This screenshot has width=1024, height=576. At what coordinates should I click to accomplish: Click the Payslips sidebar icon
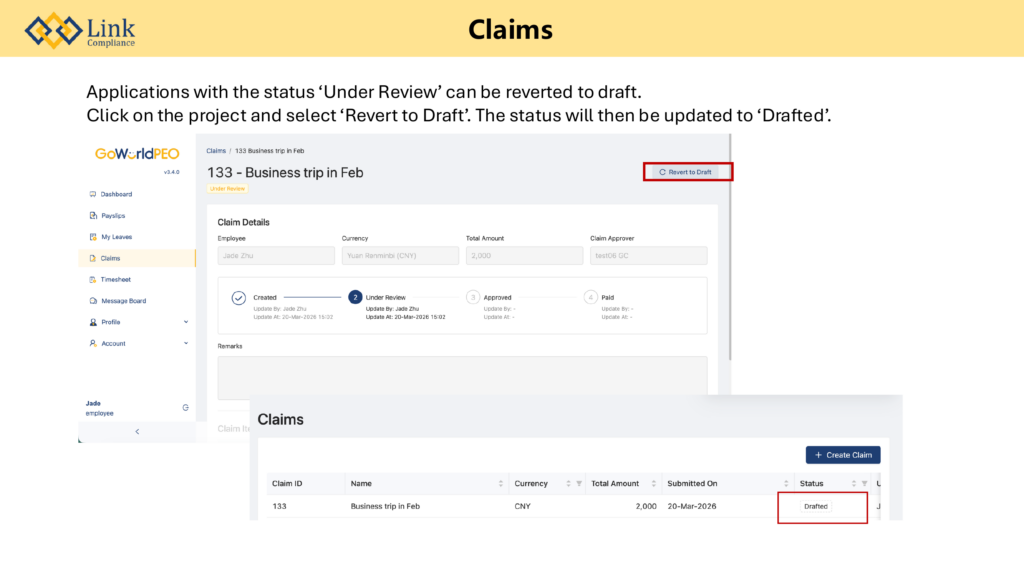(x=92, y=215)
